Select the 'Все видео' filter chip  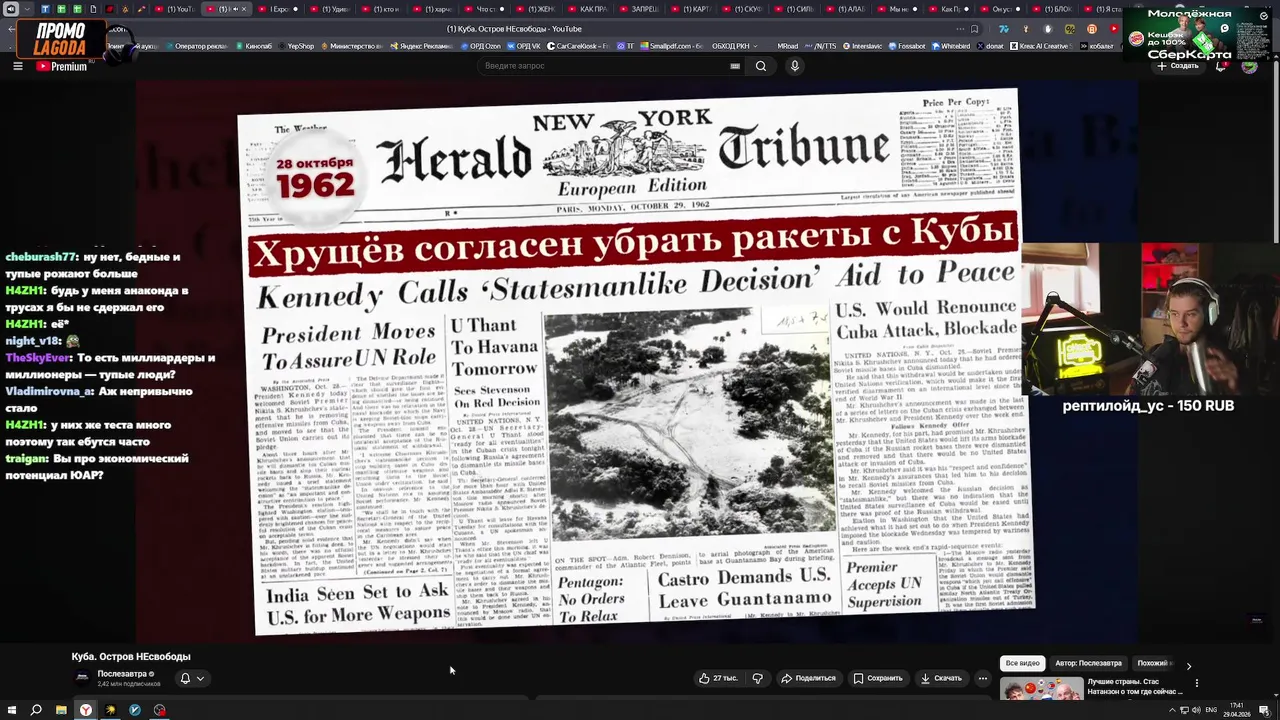click(1022, 663)
